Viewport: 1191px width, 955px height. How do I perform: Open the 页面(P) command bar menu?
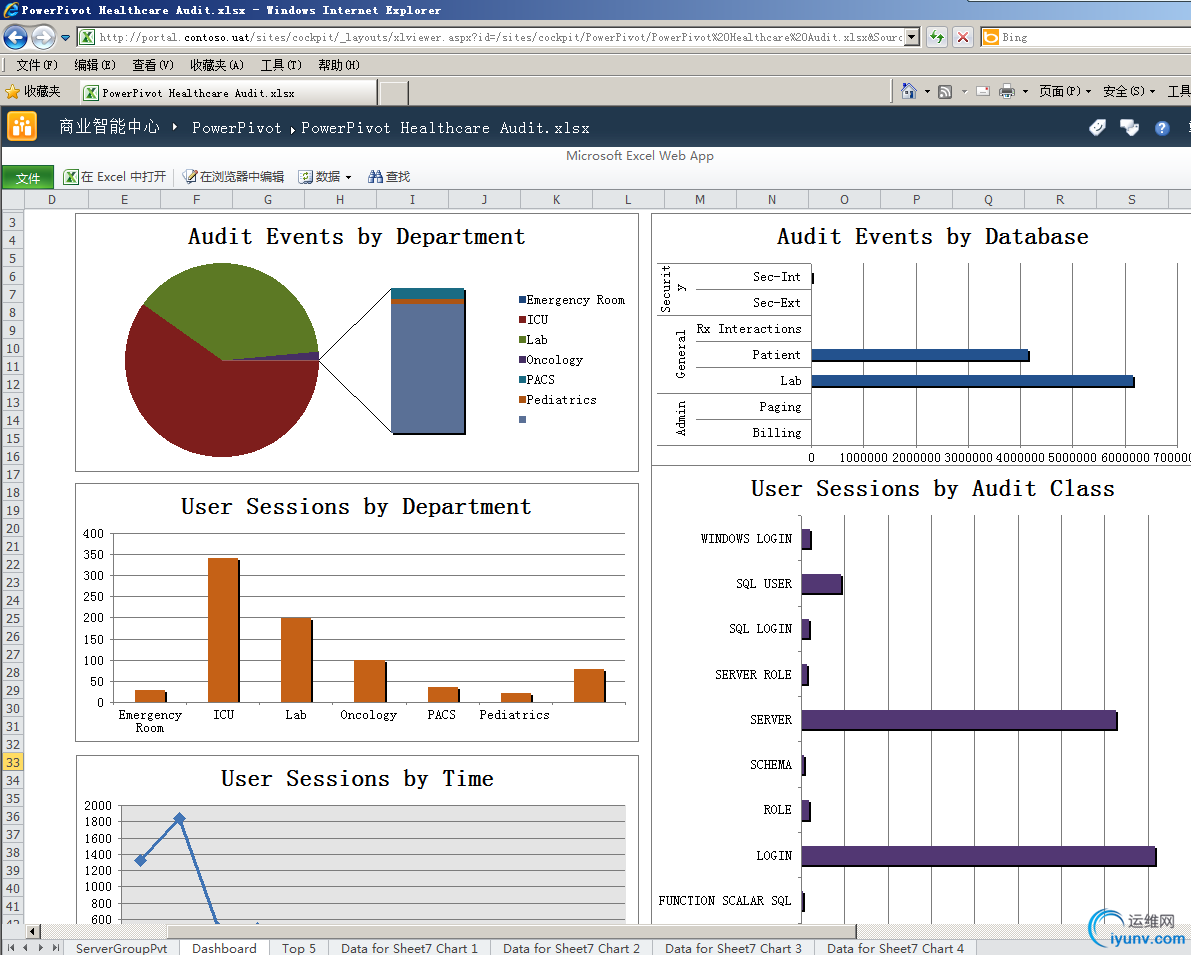pyautogui.click(x=1064, y=91)
